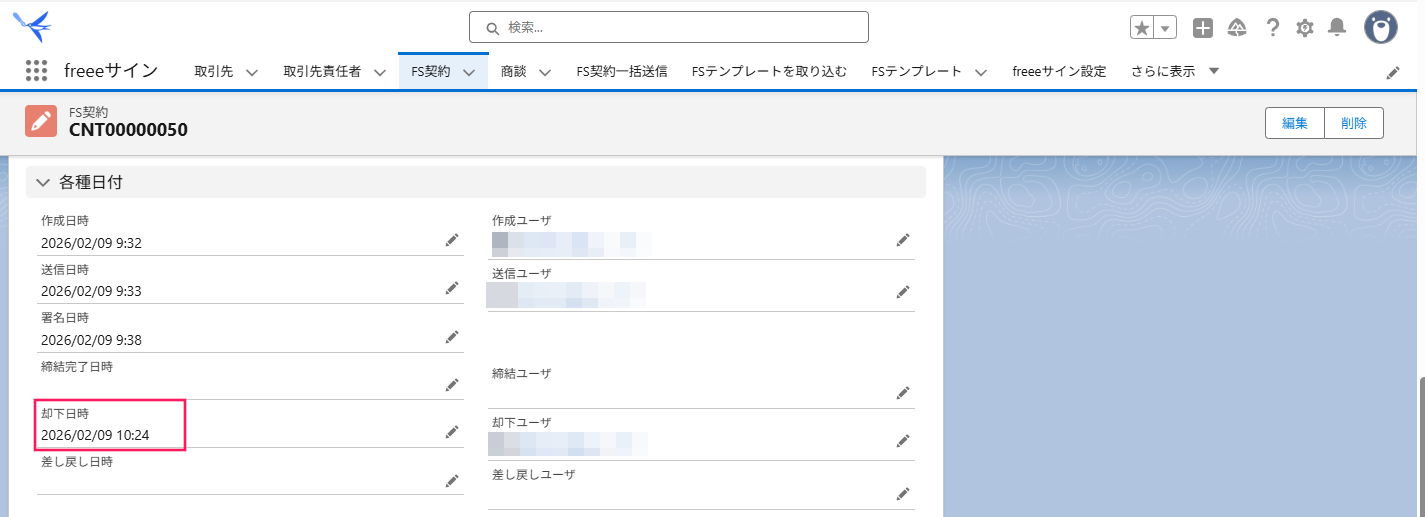Click the 送信ユーザ name link
Image resolution: width=1425 pixels, height=517 pixels.
pyautogui.click(x=566, y=294)
